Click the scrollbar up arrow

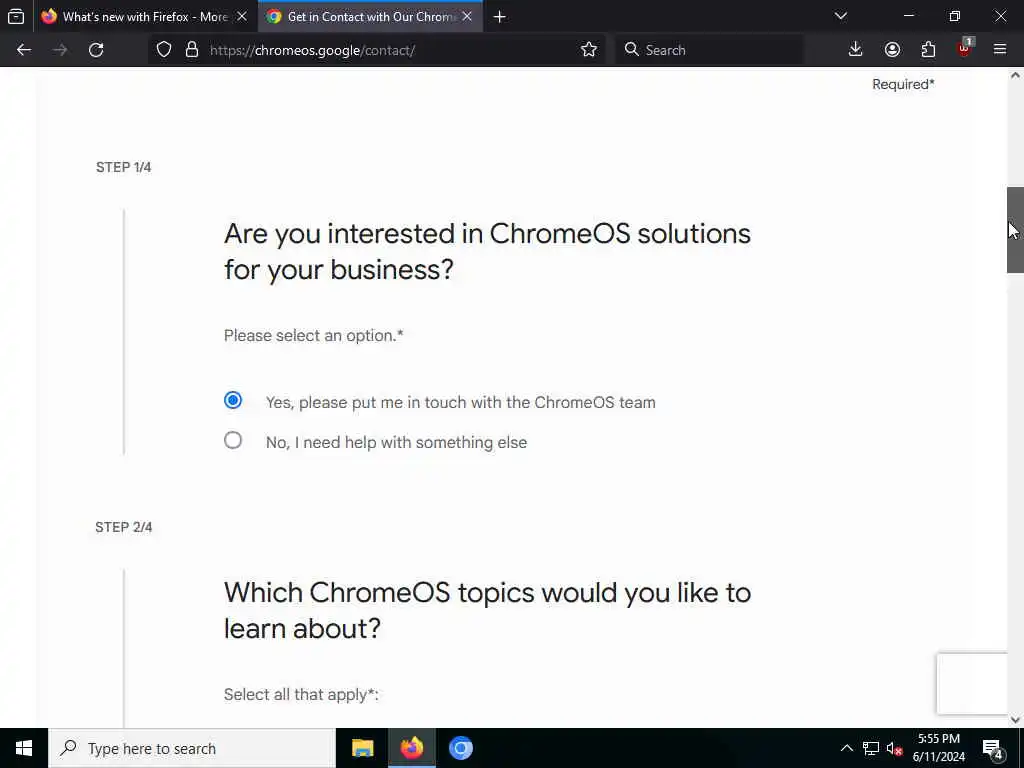1015,76
